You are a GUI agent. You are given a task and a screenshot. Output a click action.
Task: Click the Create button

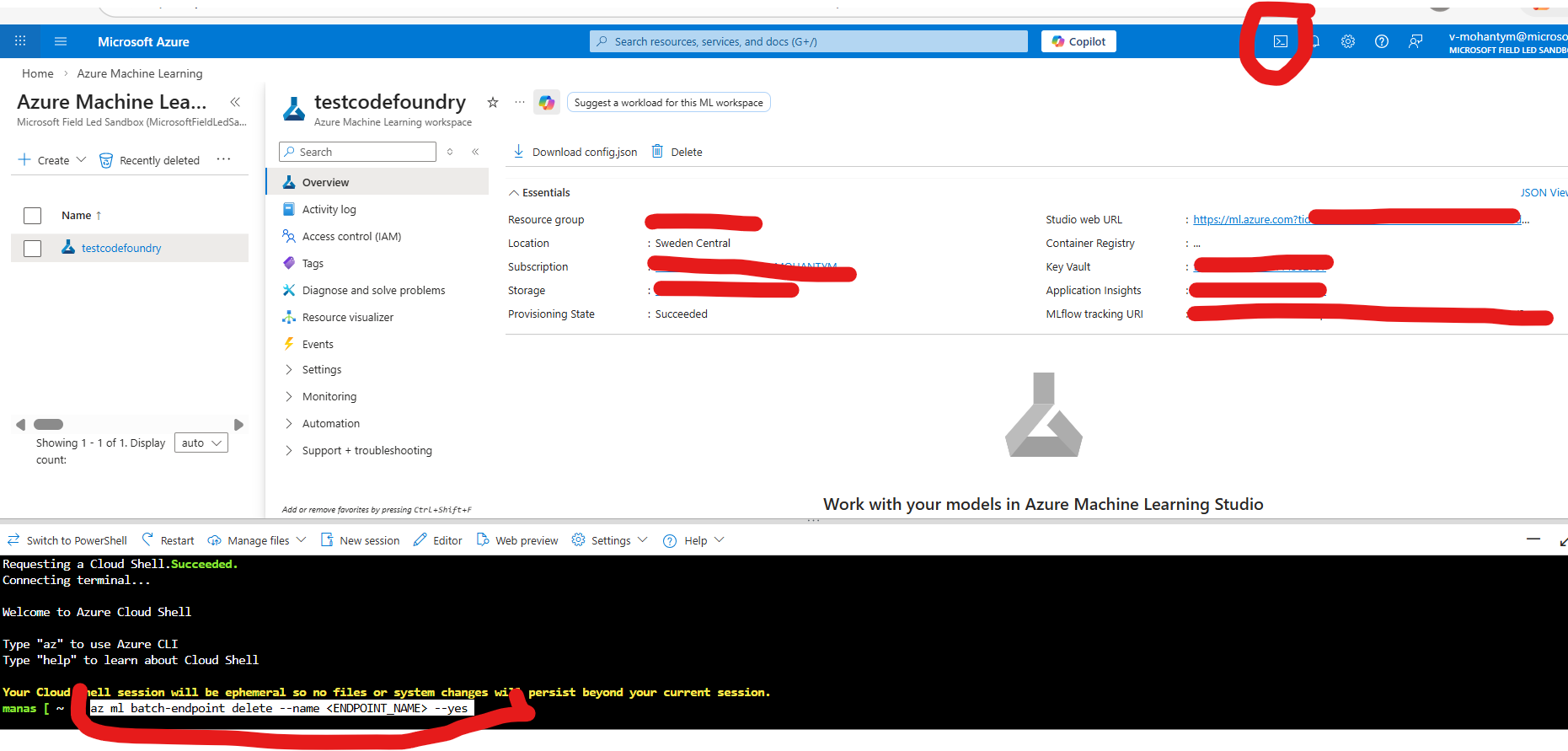coord(52,160)
